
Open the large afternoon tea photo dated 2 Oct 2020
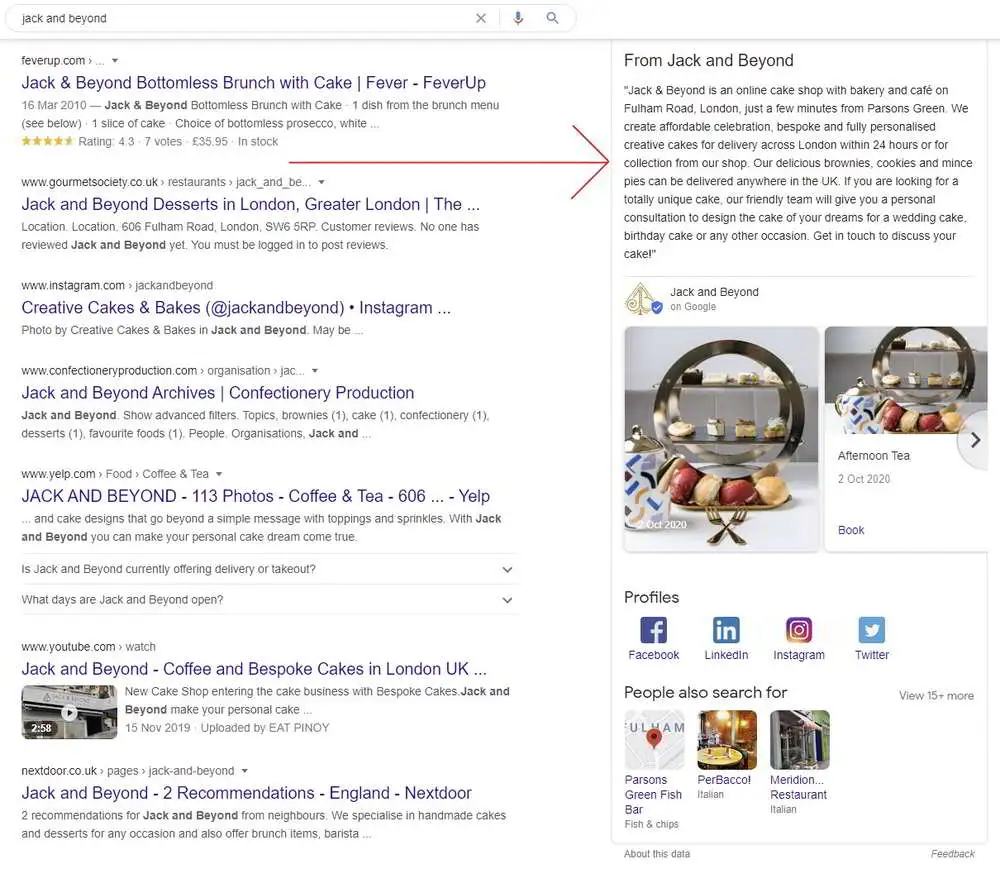click(721, 439)
